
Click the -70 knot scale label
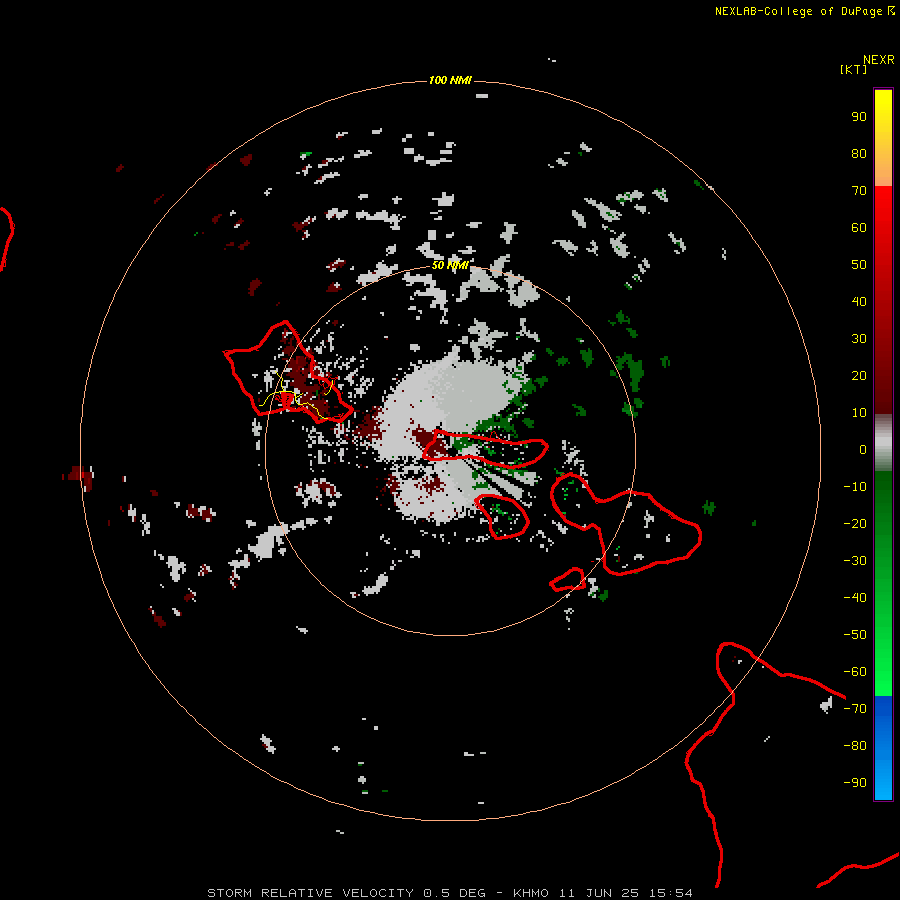(855, 708)
